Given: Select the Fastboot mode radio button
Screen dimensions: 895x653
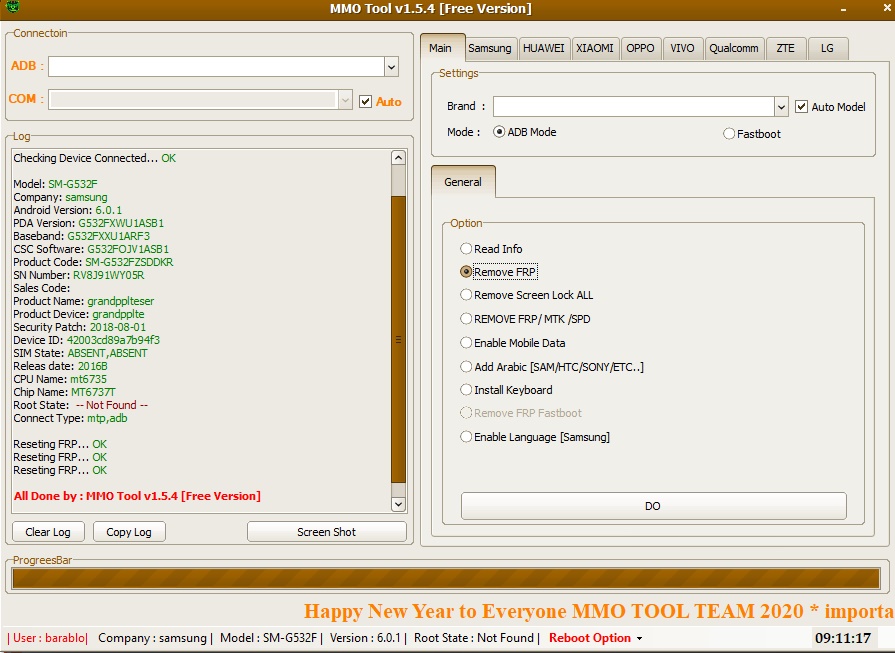Looking at the screenshot, I should pos(729,134).
